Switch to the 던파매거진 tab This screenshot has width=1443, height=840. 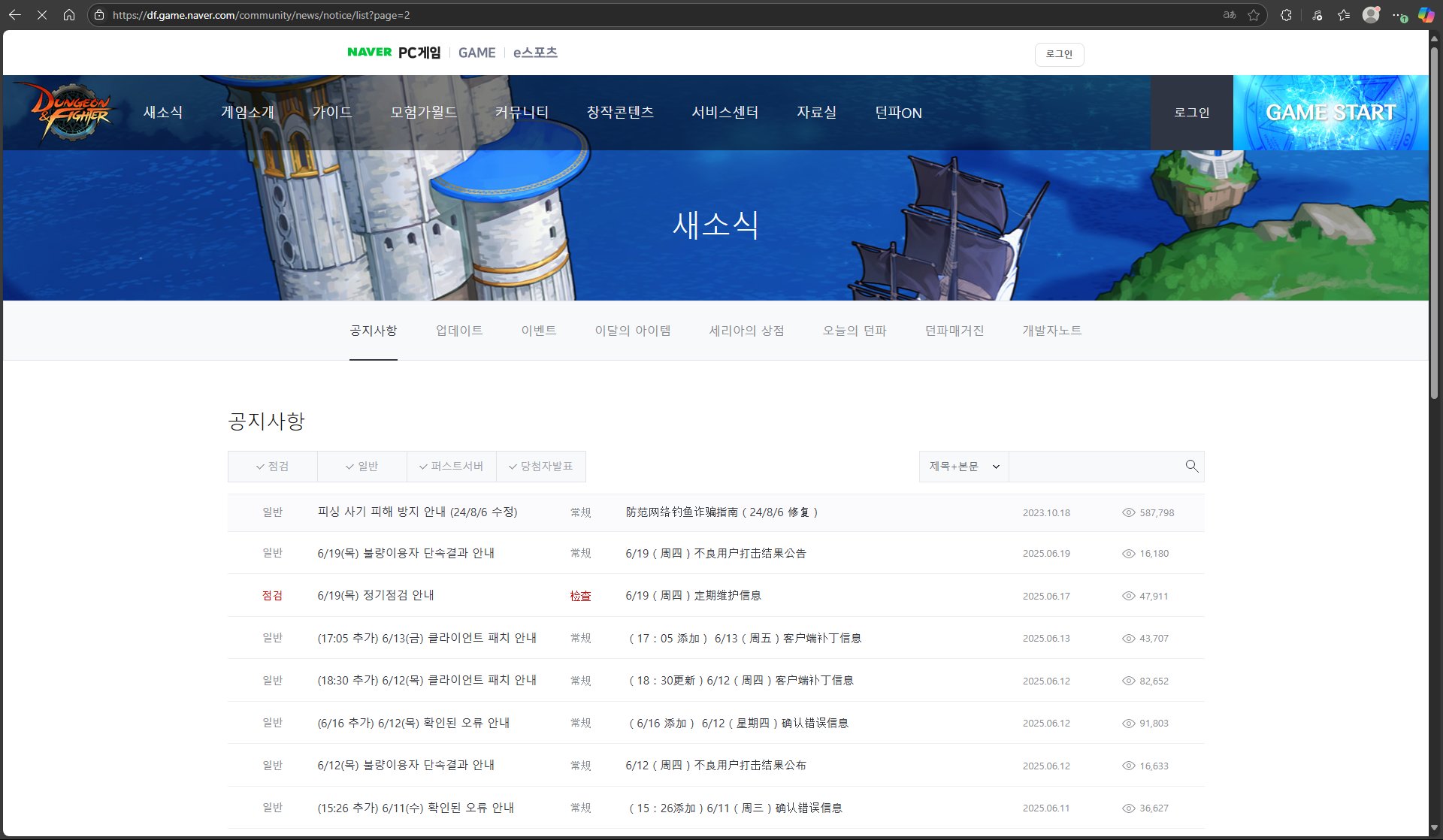(x=954, y=331)
